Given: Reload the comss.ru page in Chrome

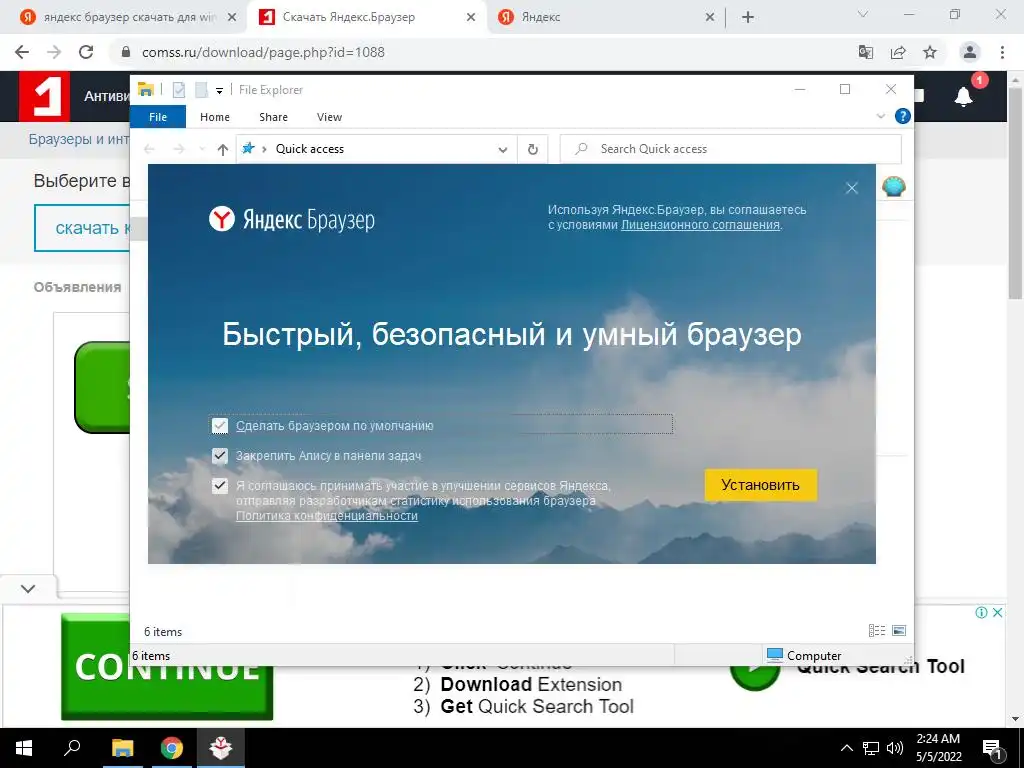Looking at the screenshot, I should click(86, 52).
